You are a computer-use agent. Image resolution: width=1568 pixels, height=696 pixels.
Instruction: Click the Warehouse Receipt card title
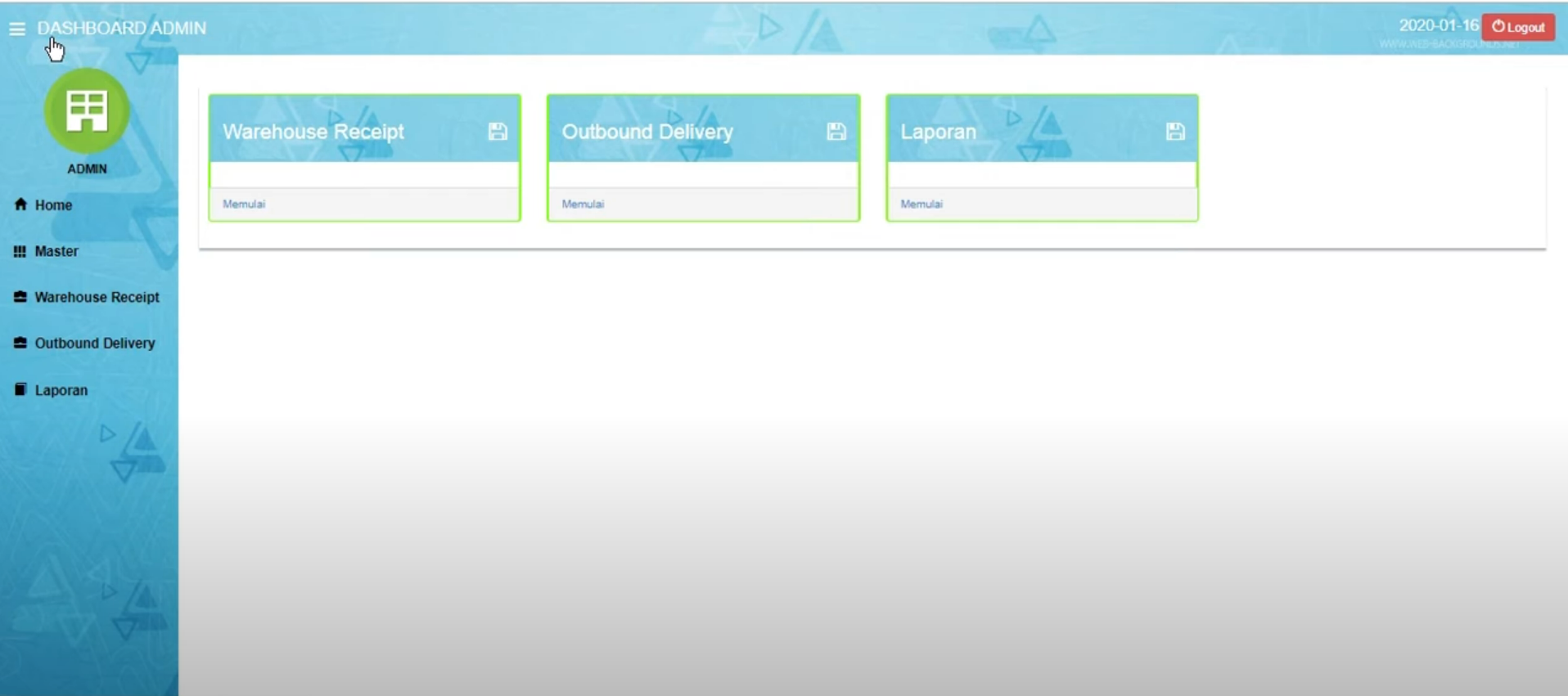click(313, 132)
